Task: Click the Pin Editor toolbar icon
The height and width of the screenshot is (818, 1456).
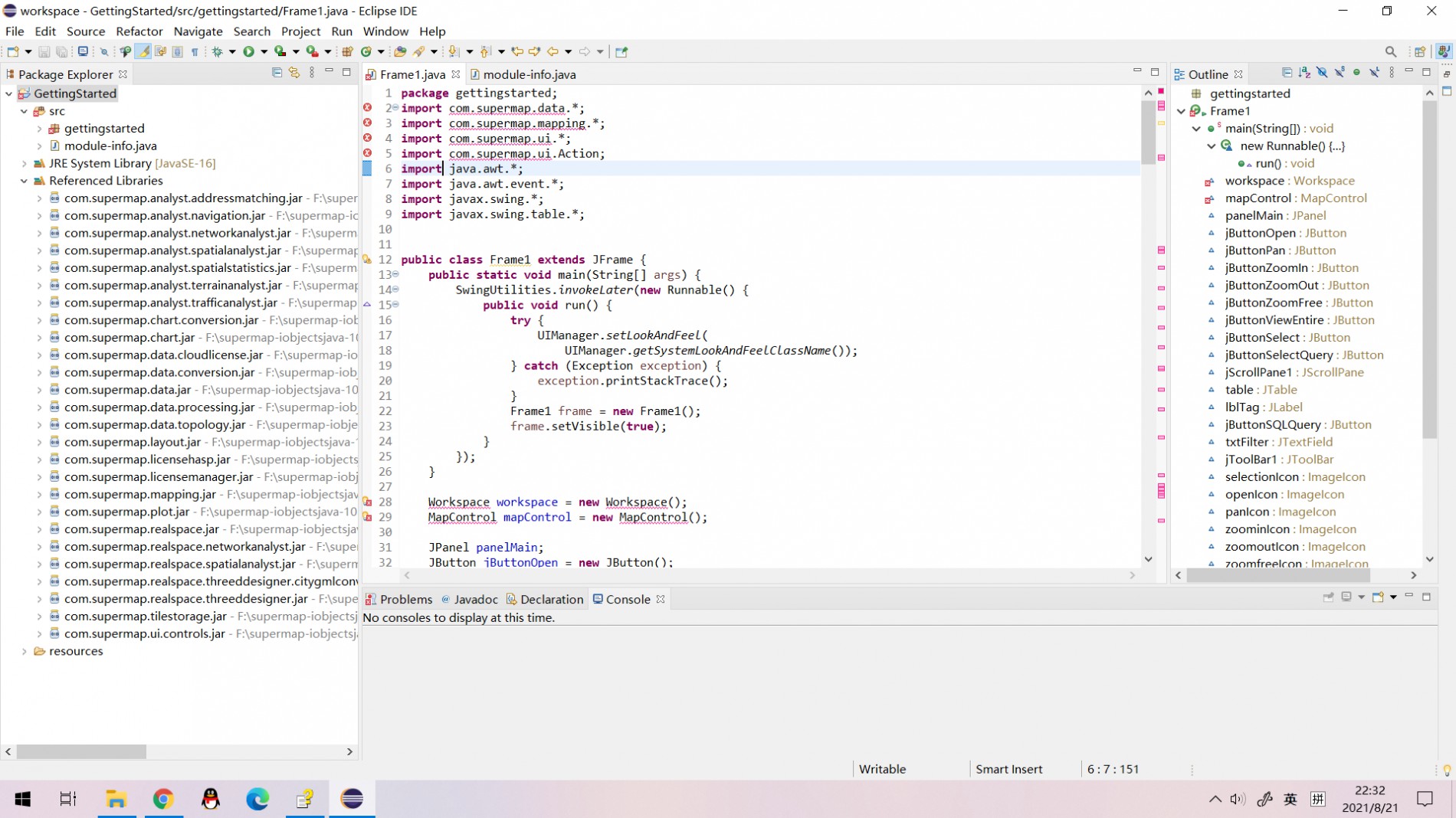Action: [x=621, y=52]
